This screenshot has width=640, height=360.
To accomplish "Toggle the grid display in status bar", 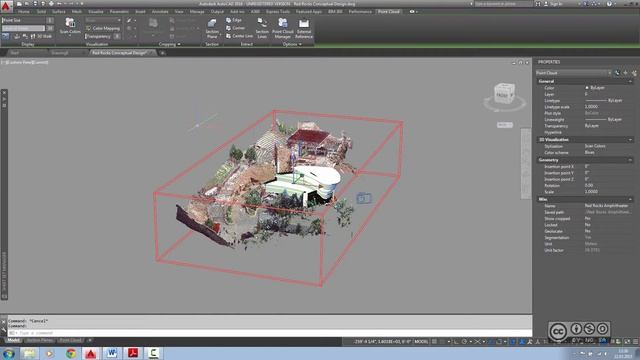I will [x=434, y=342].
